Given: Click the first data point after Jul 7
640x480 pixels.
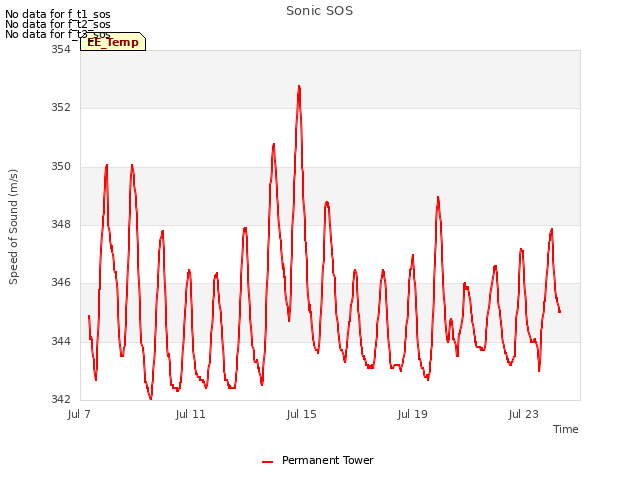Looking at the screenshot, I should click(x=89, y=316).
